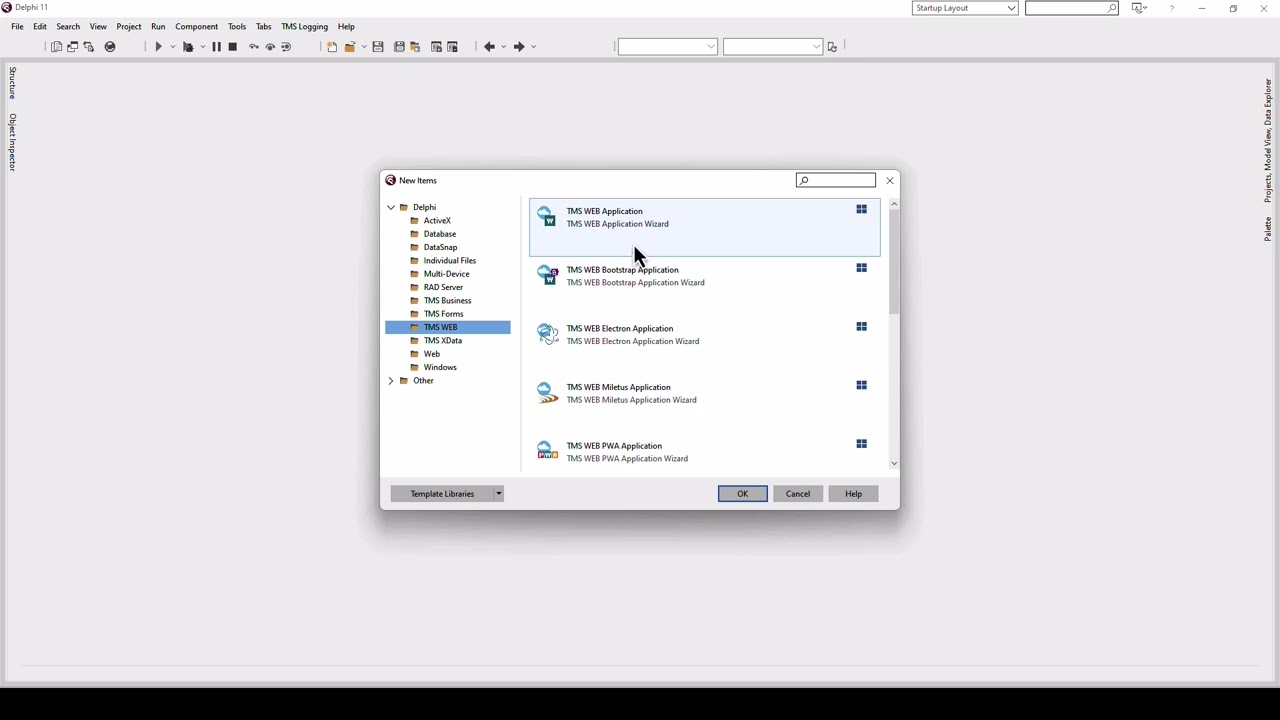
Task: Click the Save All toolbar icon
Action: [399, 47]
